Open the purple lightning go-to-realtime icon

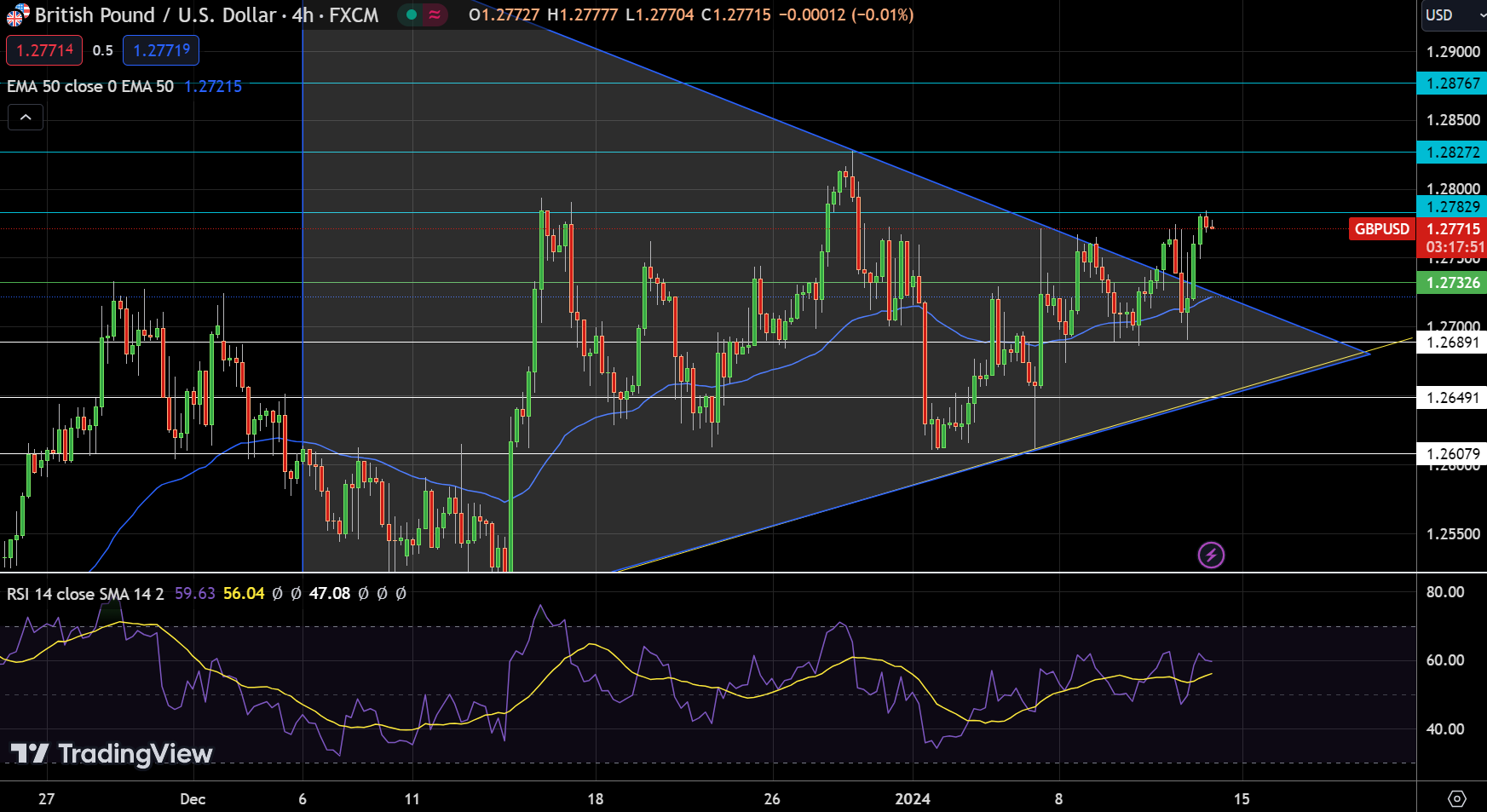click(x=1211, y=556)
